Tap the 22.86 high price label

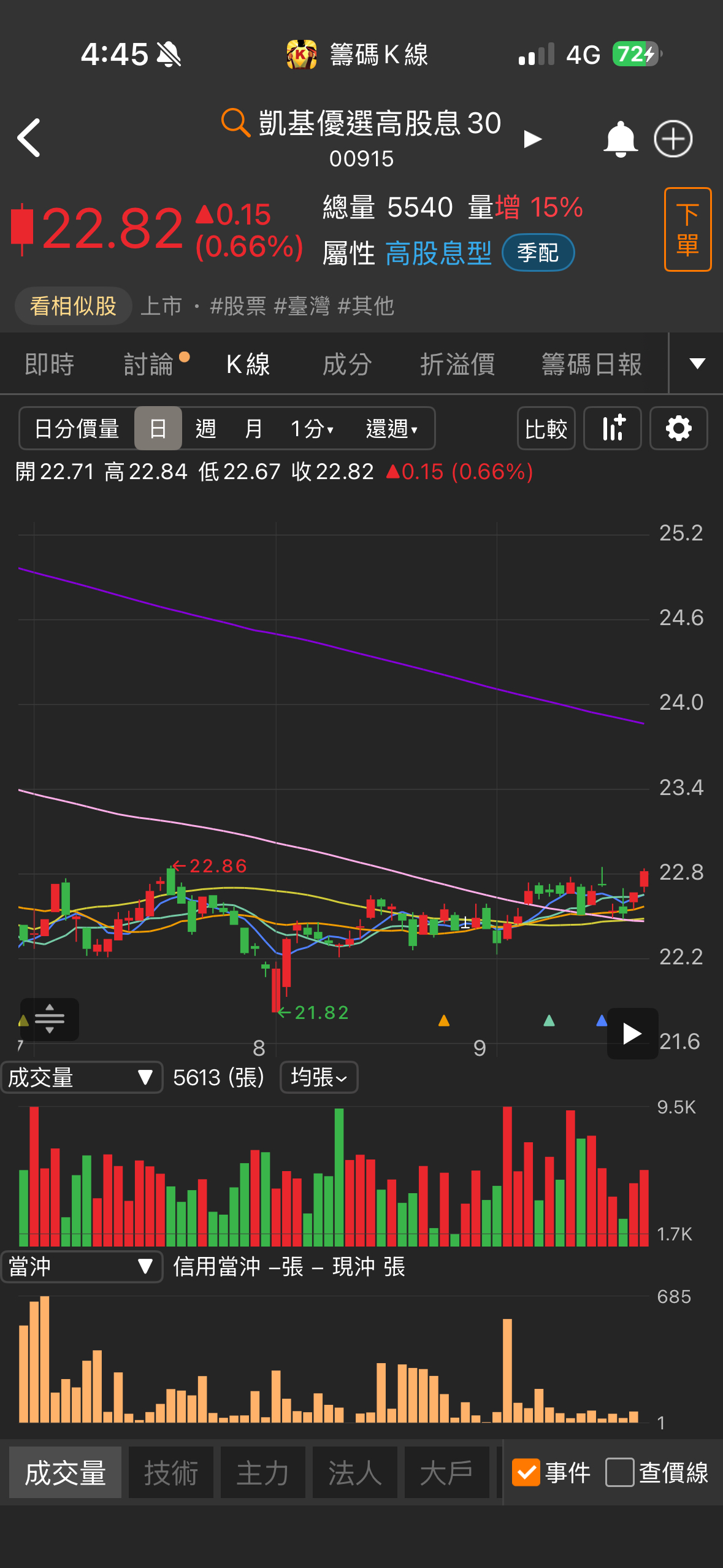(218, 866)
